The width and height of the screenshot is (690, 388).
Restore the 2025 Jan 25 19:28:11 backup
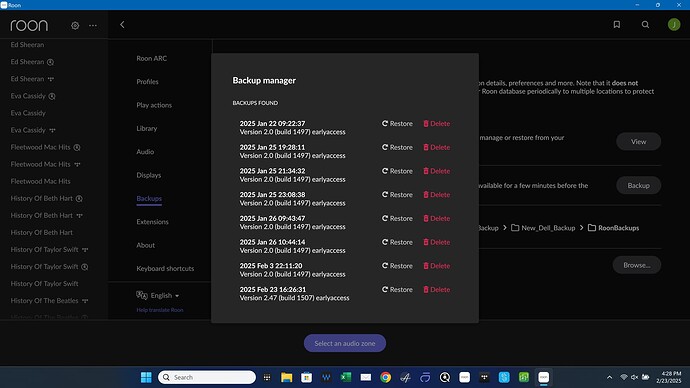click(397, 147)
